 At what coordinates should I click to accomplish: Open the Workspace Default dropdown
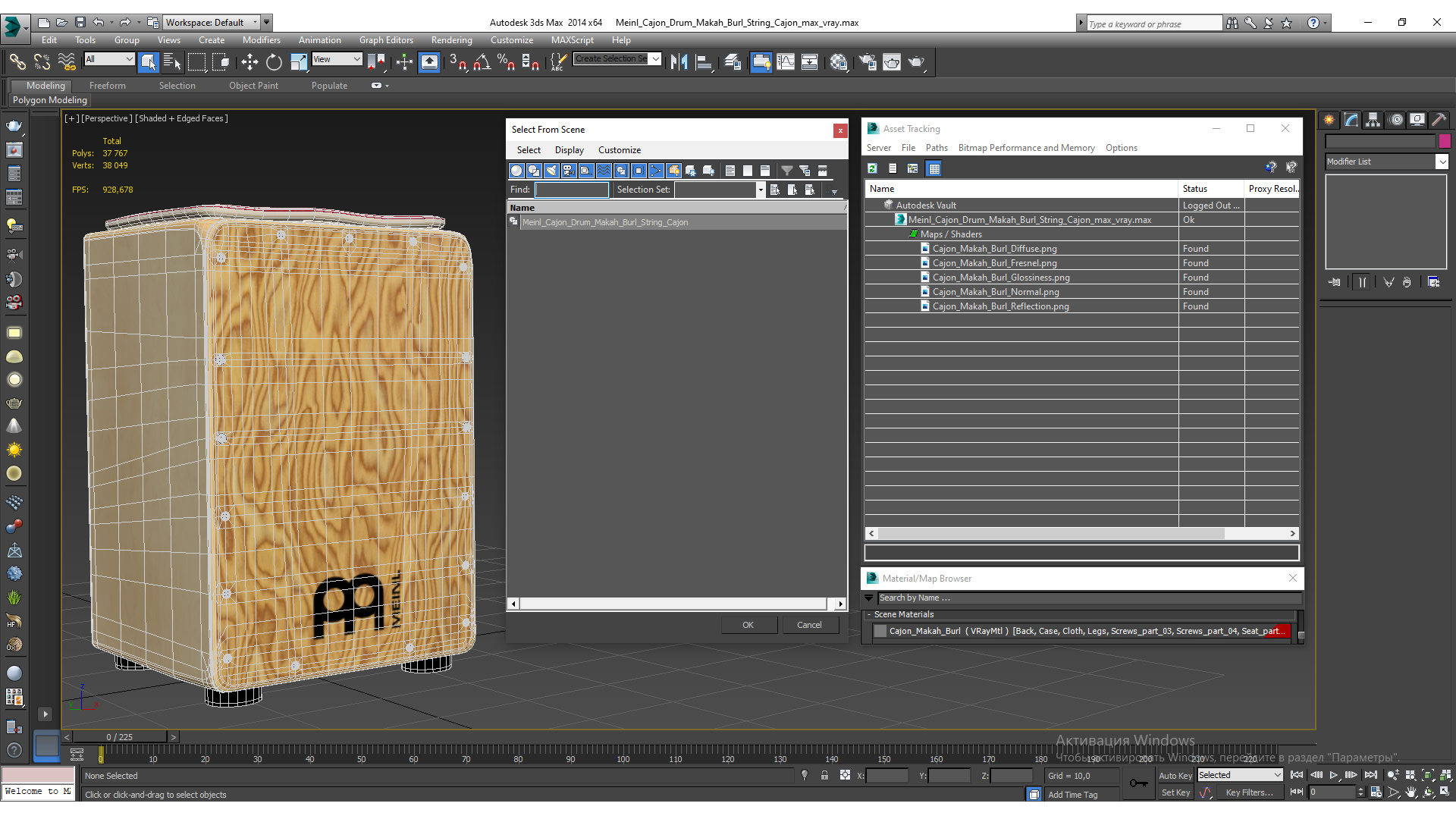coord(218,23)
